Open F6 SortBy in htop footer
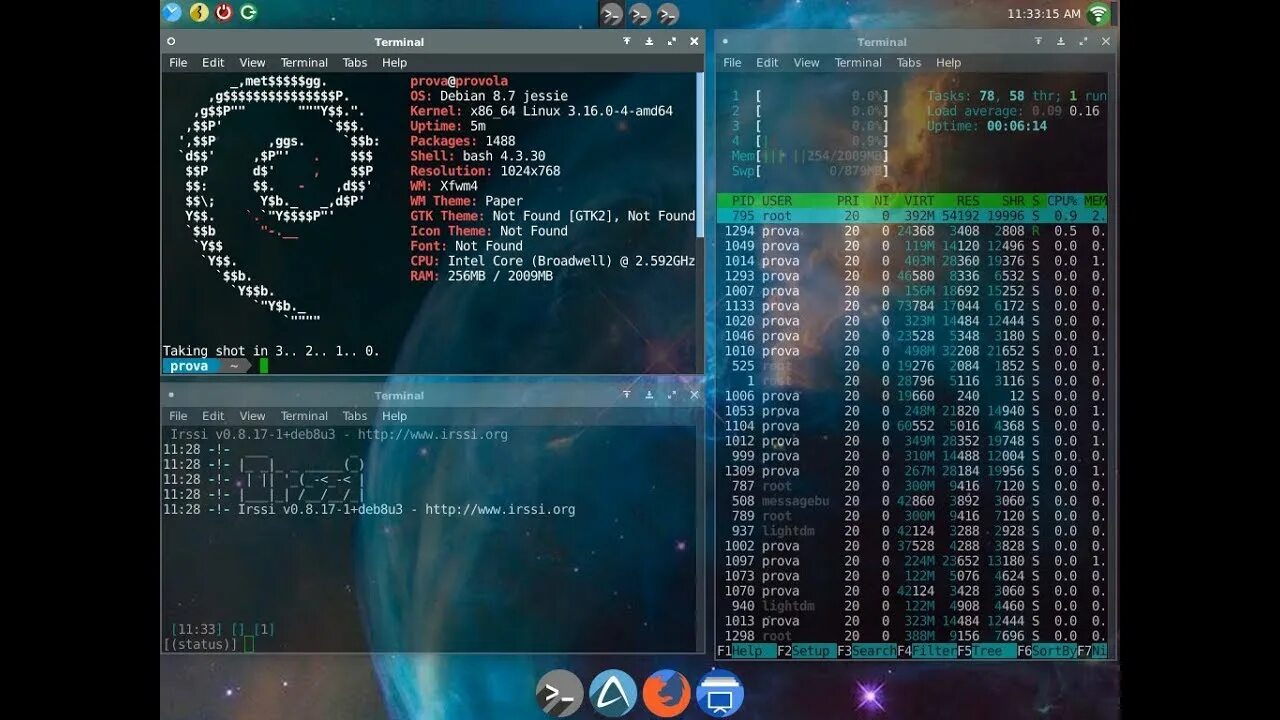This screenshot has width=1280, height=720. (x=1046, y=651)
